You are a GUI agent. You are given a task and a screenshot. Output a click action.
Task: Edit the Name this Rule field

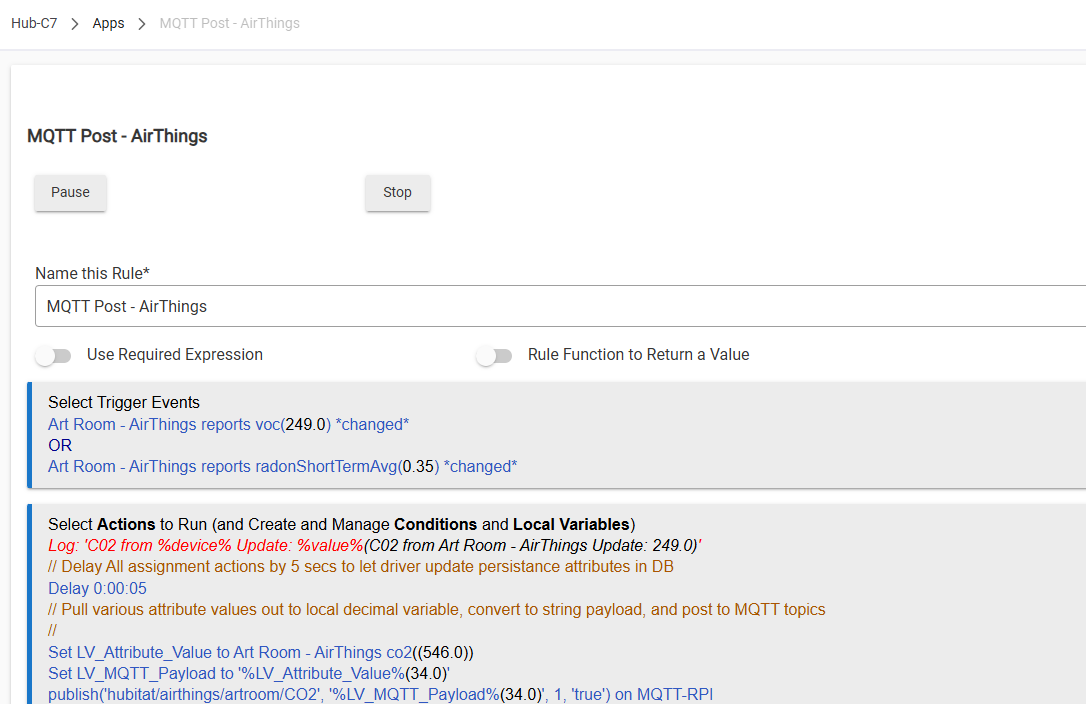560,306
